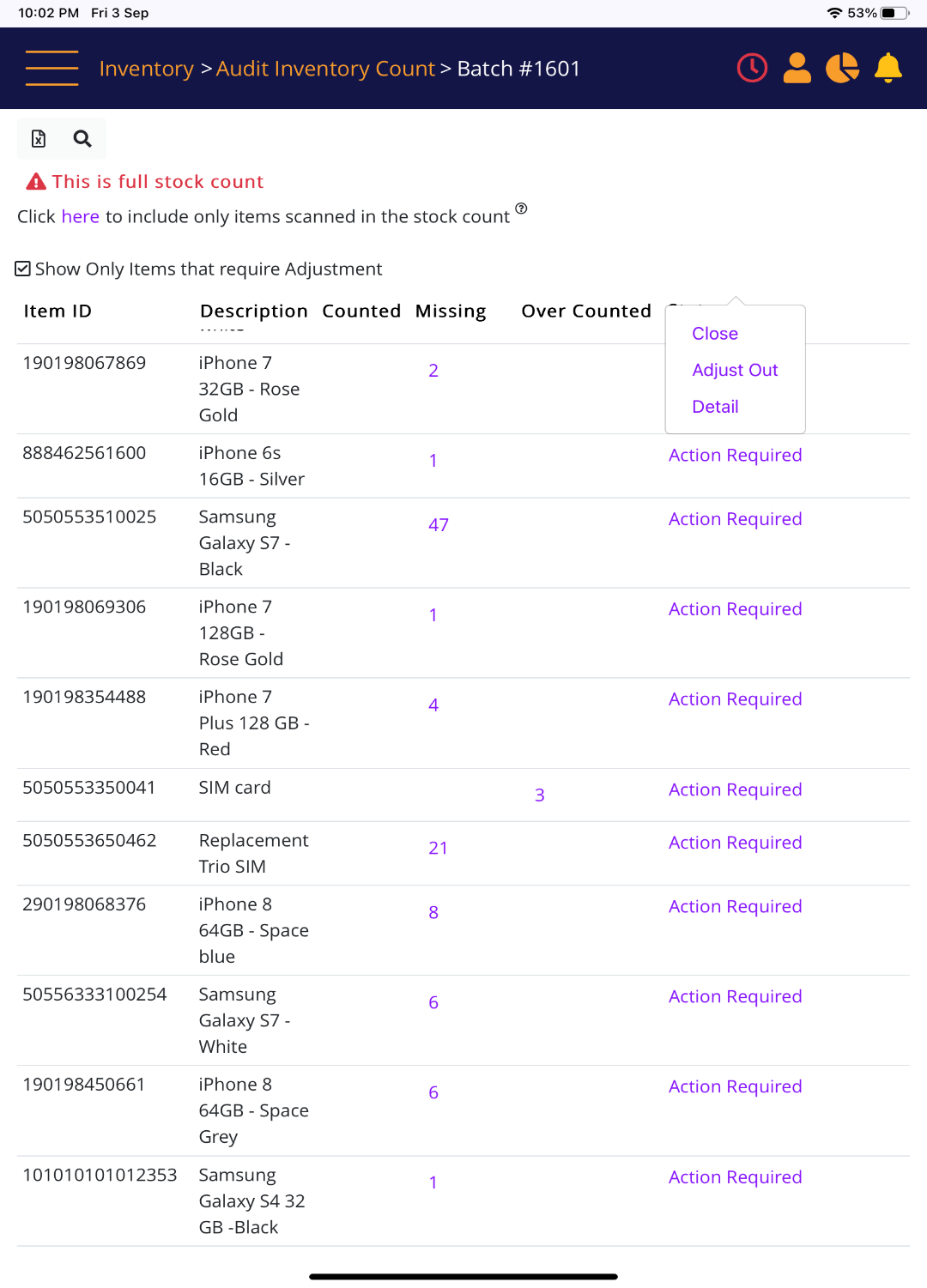This screenshot has height=1288, width=927.
Task: Select Detail in the popup menu
Action: click(715, 407)
